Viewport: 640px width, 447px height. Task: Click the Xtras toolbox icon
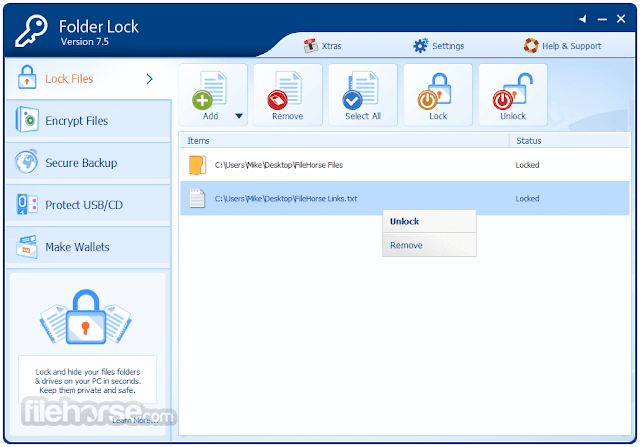(311, 46)
